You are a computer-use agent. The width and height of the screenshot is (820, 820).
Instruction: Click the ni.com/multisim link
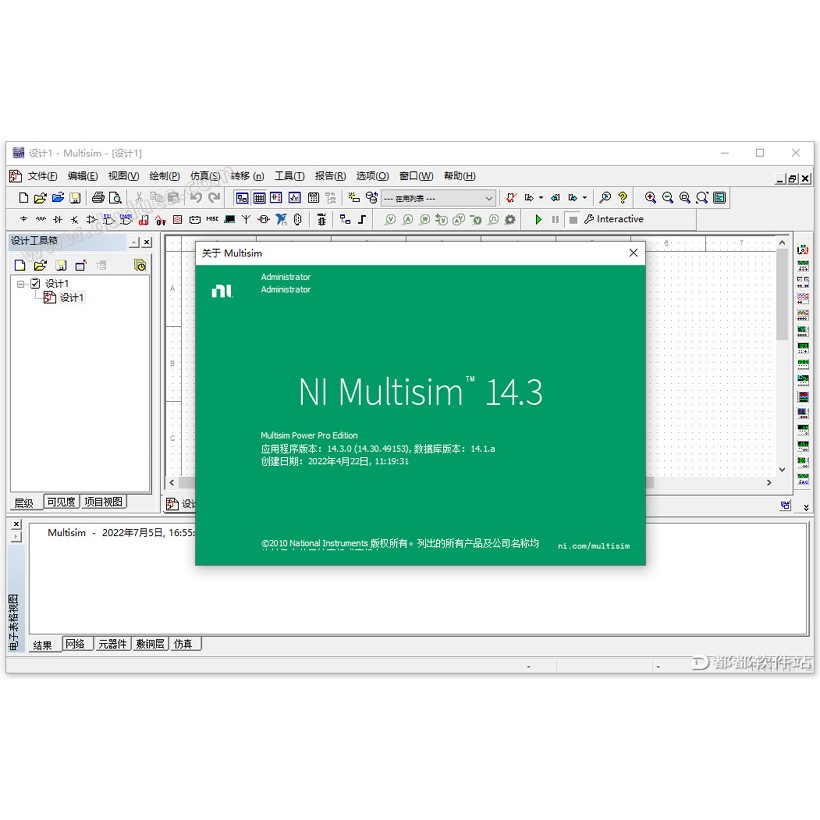(594, 546)
